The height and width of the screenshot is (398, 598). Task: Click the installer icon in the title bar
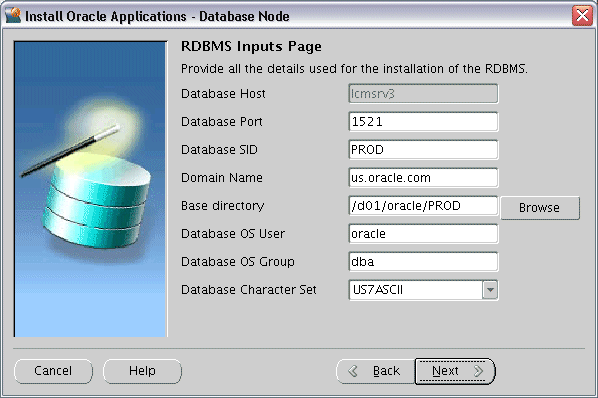[x=13, y=16]
